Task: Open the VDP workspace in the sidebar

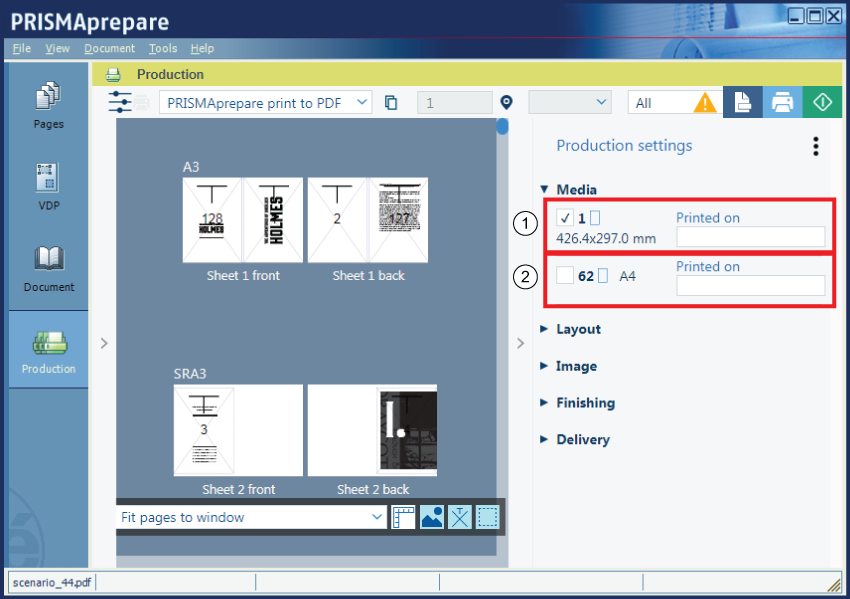Action: pyautogui.click(x=48, y=186)
